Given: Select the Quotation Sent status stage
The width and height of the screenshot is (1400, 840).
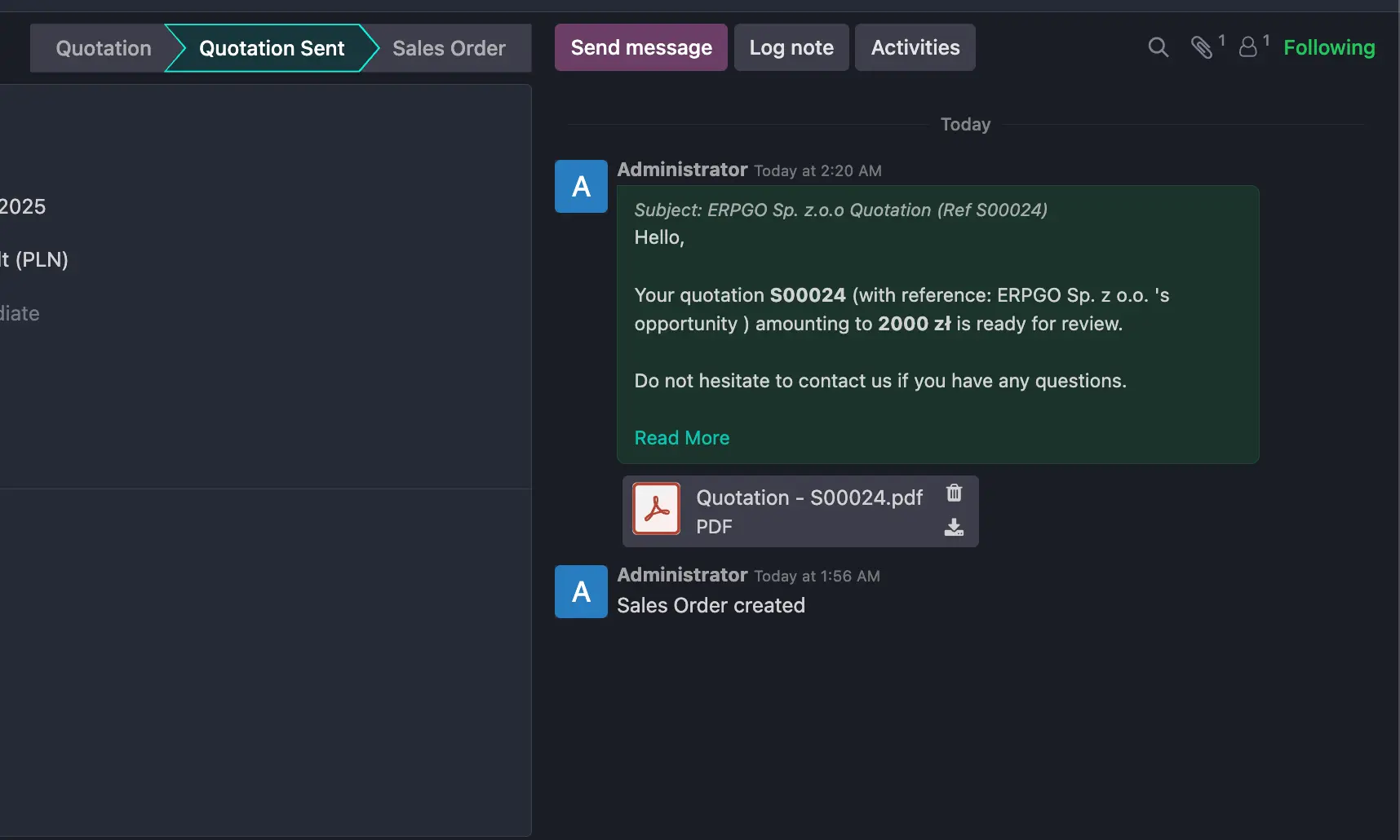Looking at the screenshot, I should point(272,48).
